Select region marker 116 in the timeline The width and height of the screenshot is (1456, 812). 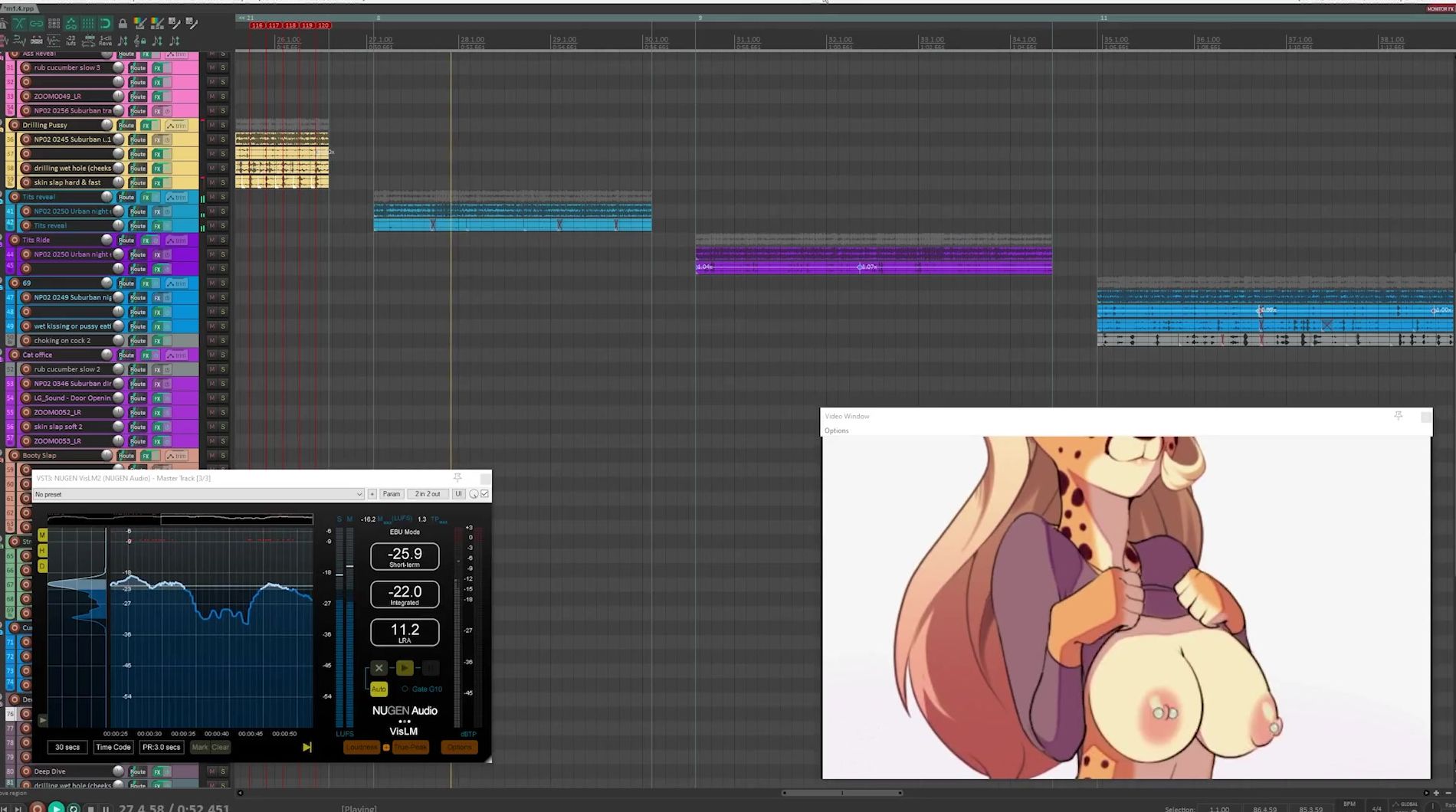[257, 25]
